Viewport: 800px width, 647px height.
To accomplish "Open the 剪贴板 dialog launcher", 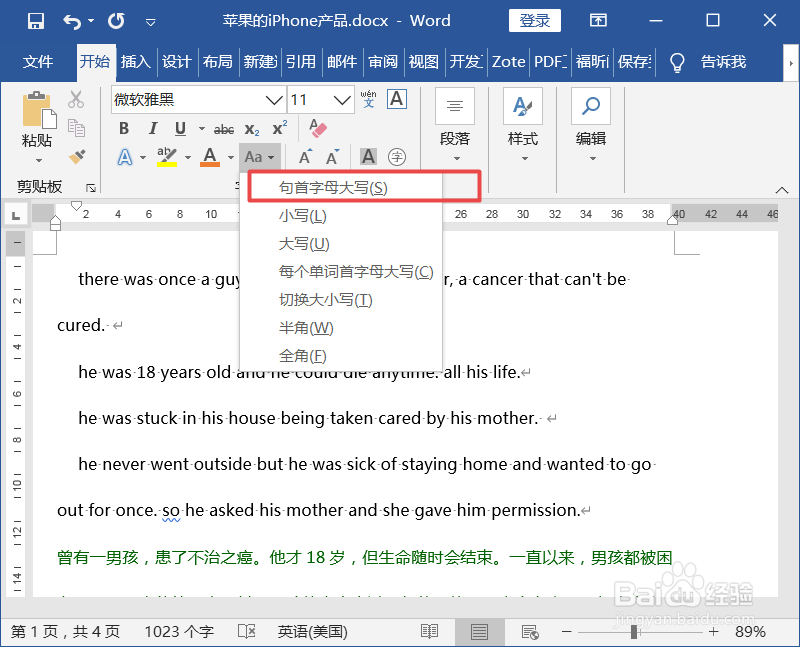I will click(91, 188).
